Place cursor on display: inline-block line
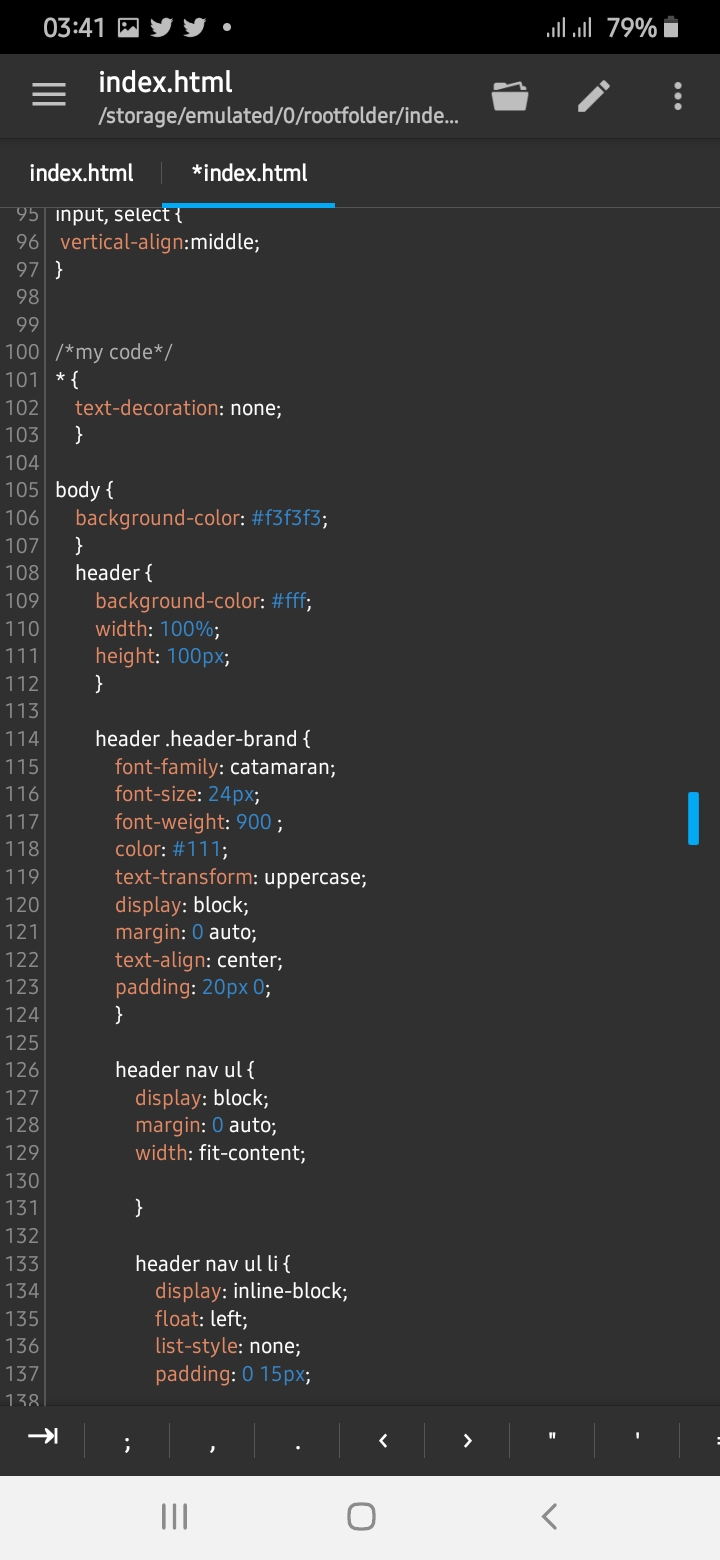The width and height of the screenshot is (720, 1560). [x=251, y=1291]
